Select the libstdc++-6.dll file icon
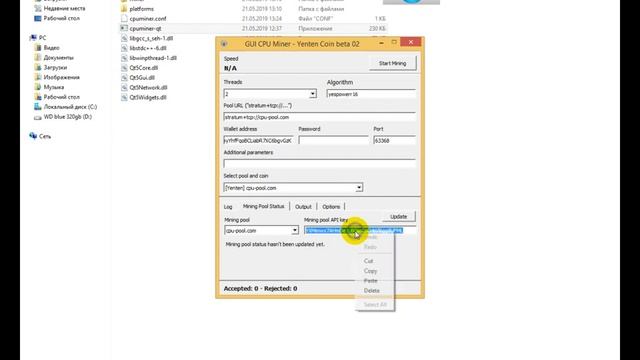The image size is (640, 360). click(x=124, y=48)
